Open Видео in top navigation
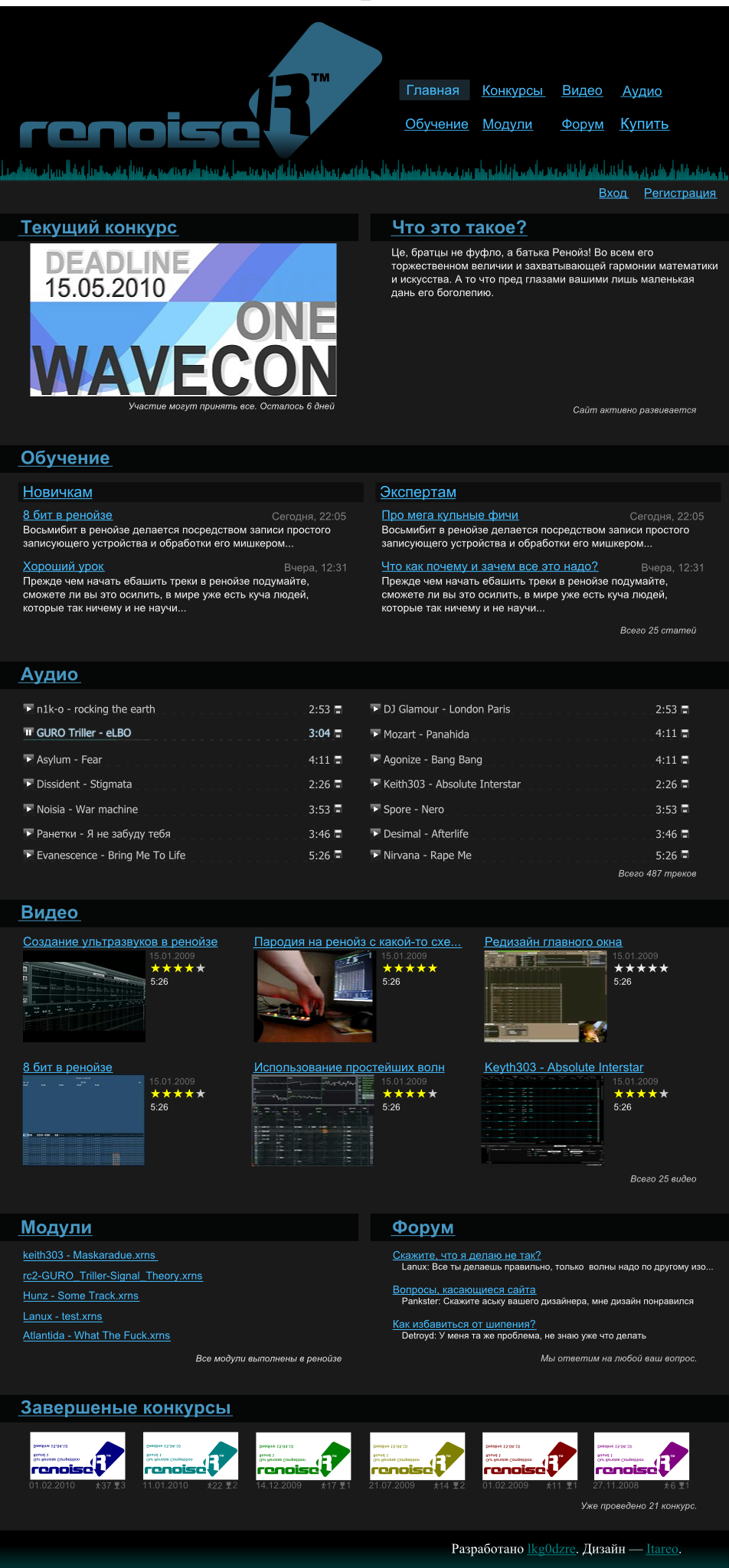The height and width of the screenshot is (1568, 729). click(x=582, y=91)
